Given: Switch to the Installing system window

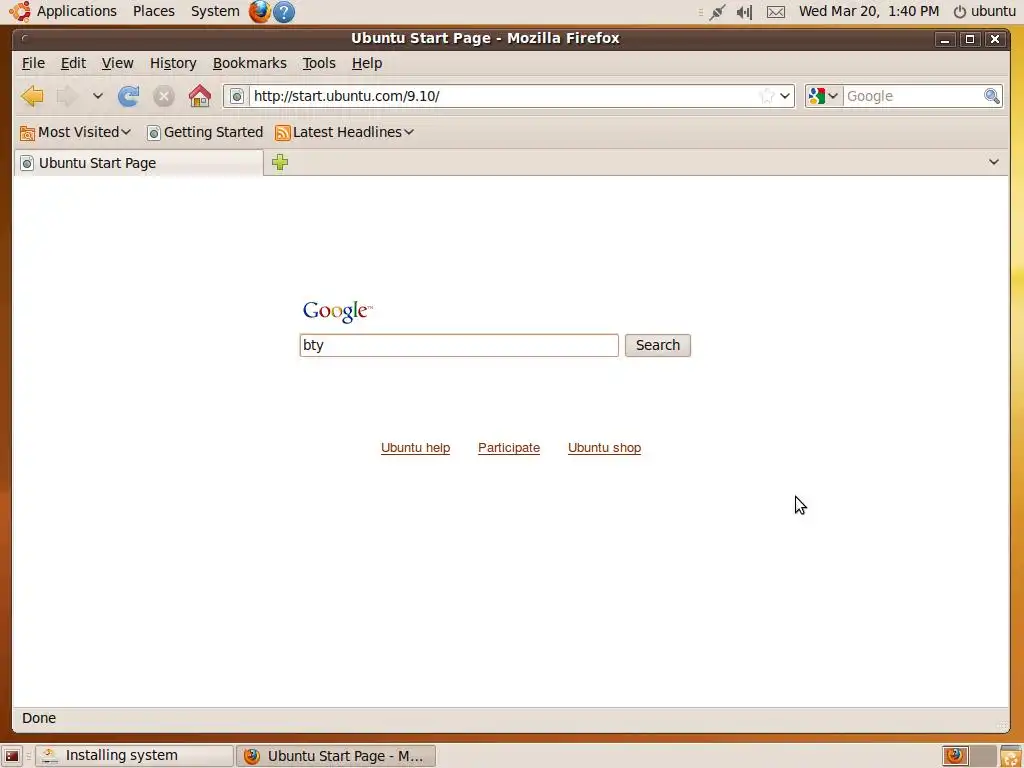Looking at the screenshot, I should click(134, 756).
